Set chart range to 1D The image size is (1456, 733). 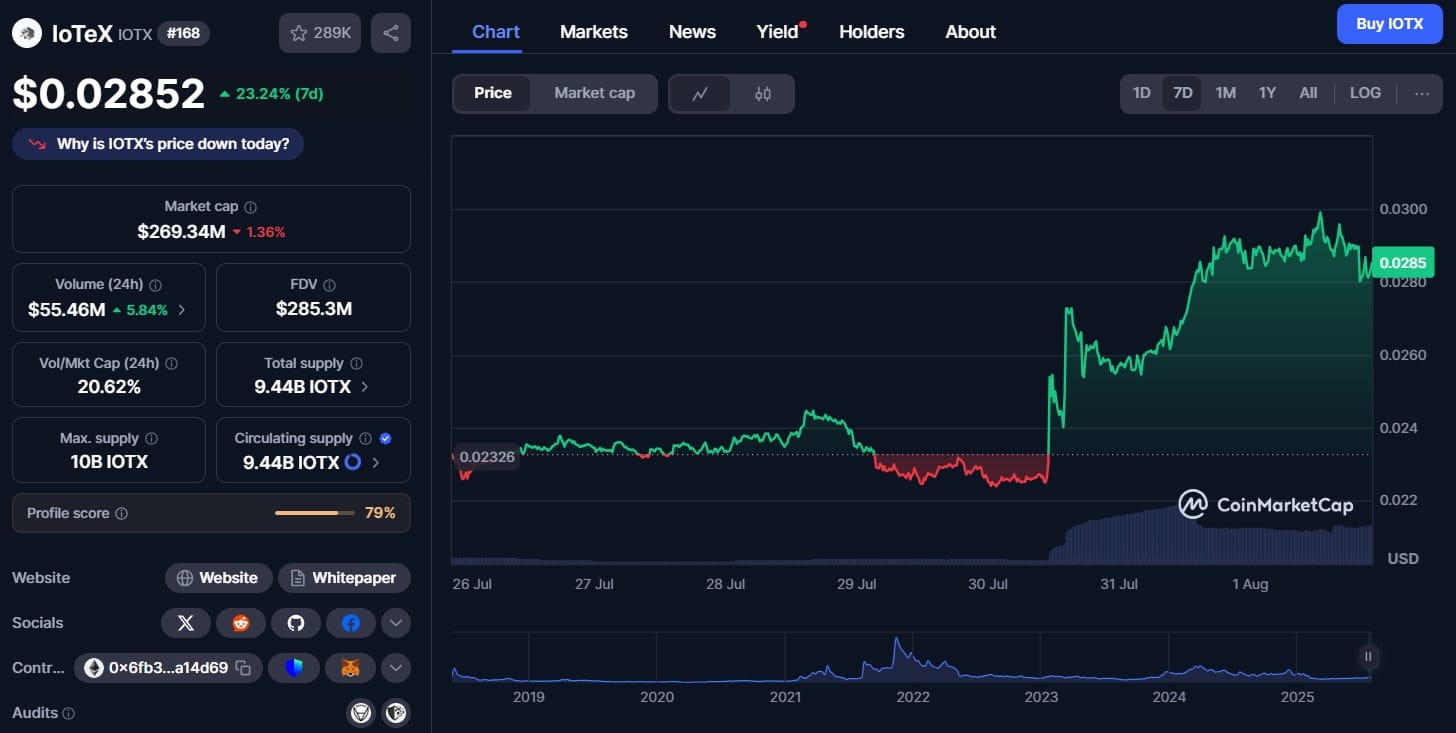pyautogui.click(x=1141, y=93)
